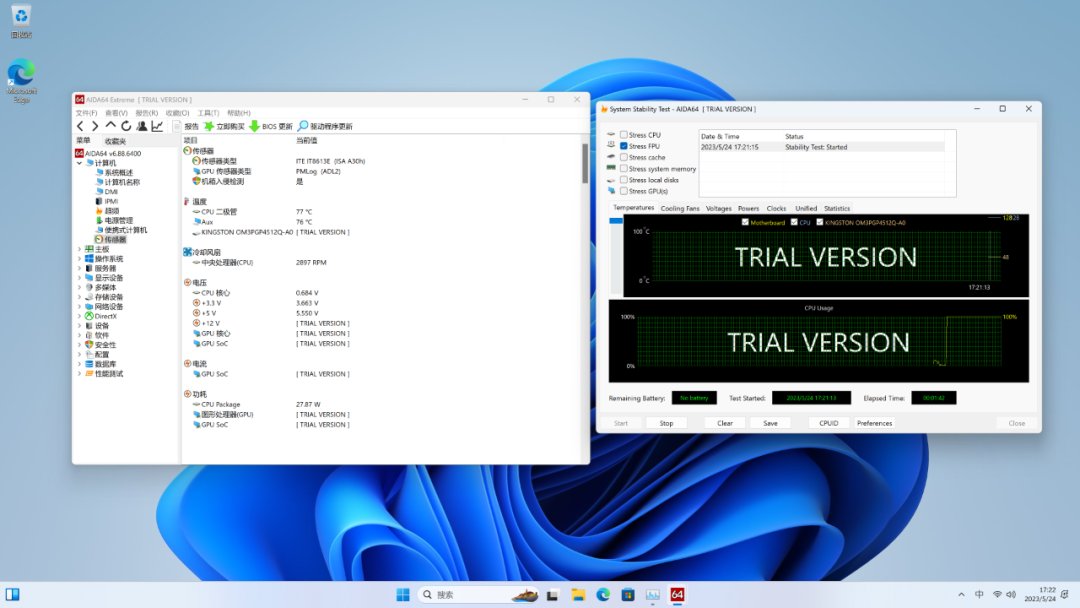Screen dimensions: 1080x608
Task: Click the forward arrow in AIDA64 toolbar
Action: [95, 126]
